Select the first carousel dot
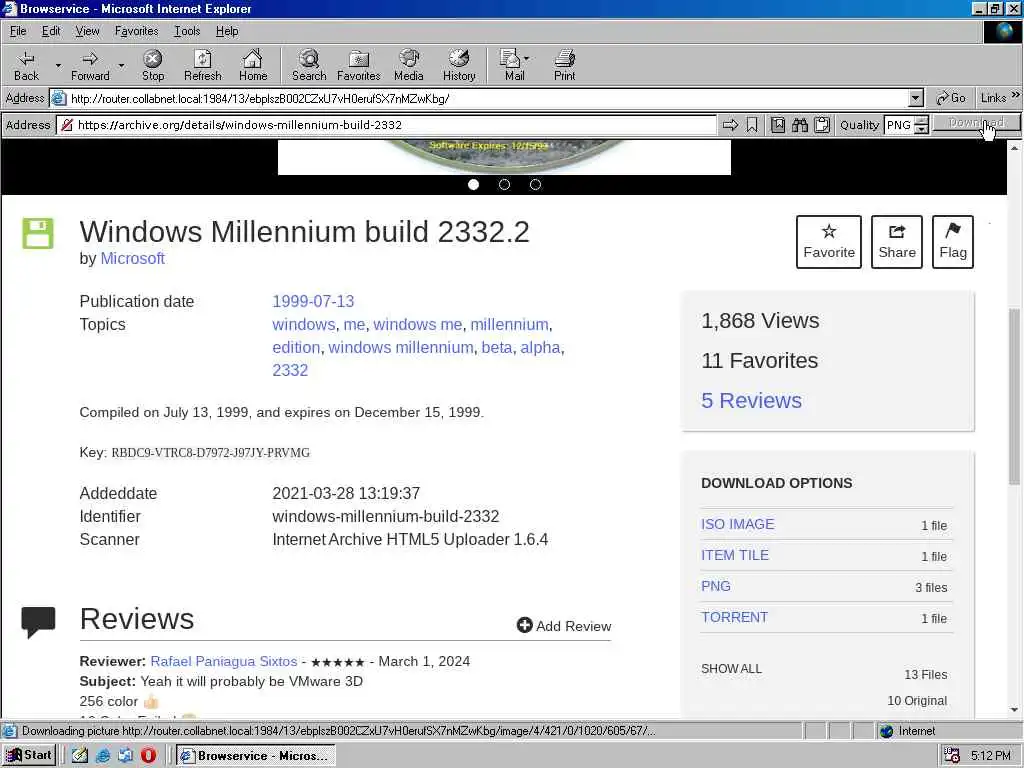The image size is (1024, 768). (x=473, y=185)
